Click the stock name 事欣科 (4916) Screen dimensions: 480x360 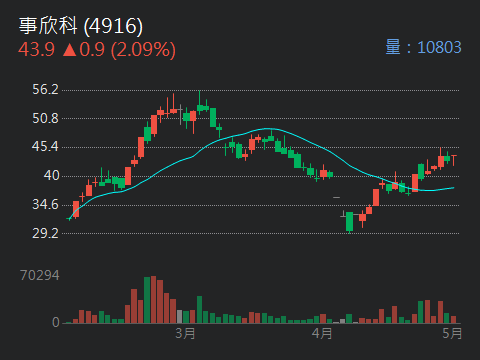point(81,26)
